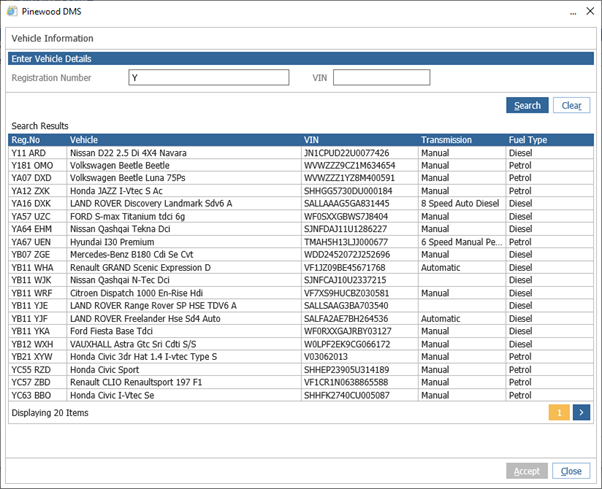Viewport: 602px width, 489px height.
Task: Select row YB12 WXH
Action: [x=301, y=344]
